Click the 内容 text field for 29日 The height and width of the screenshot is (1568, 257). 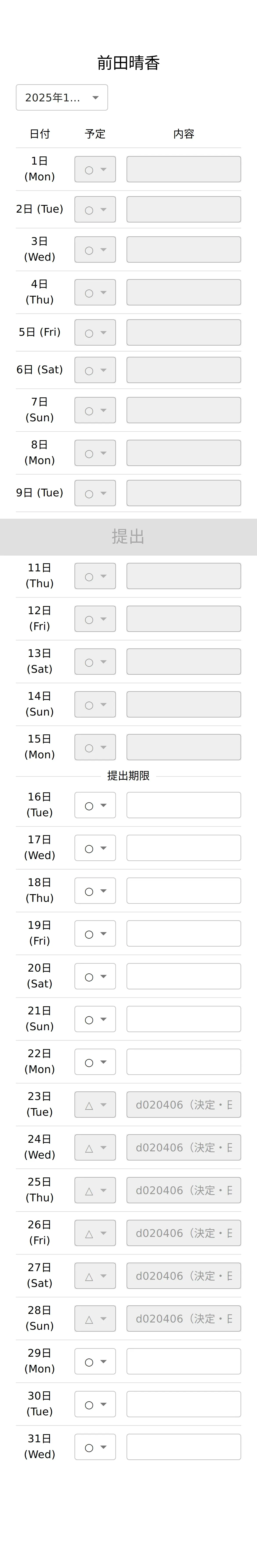tap(184, 1361)
